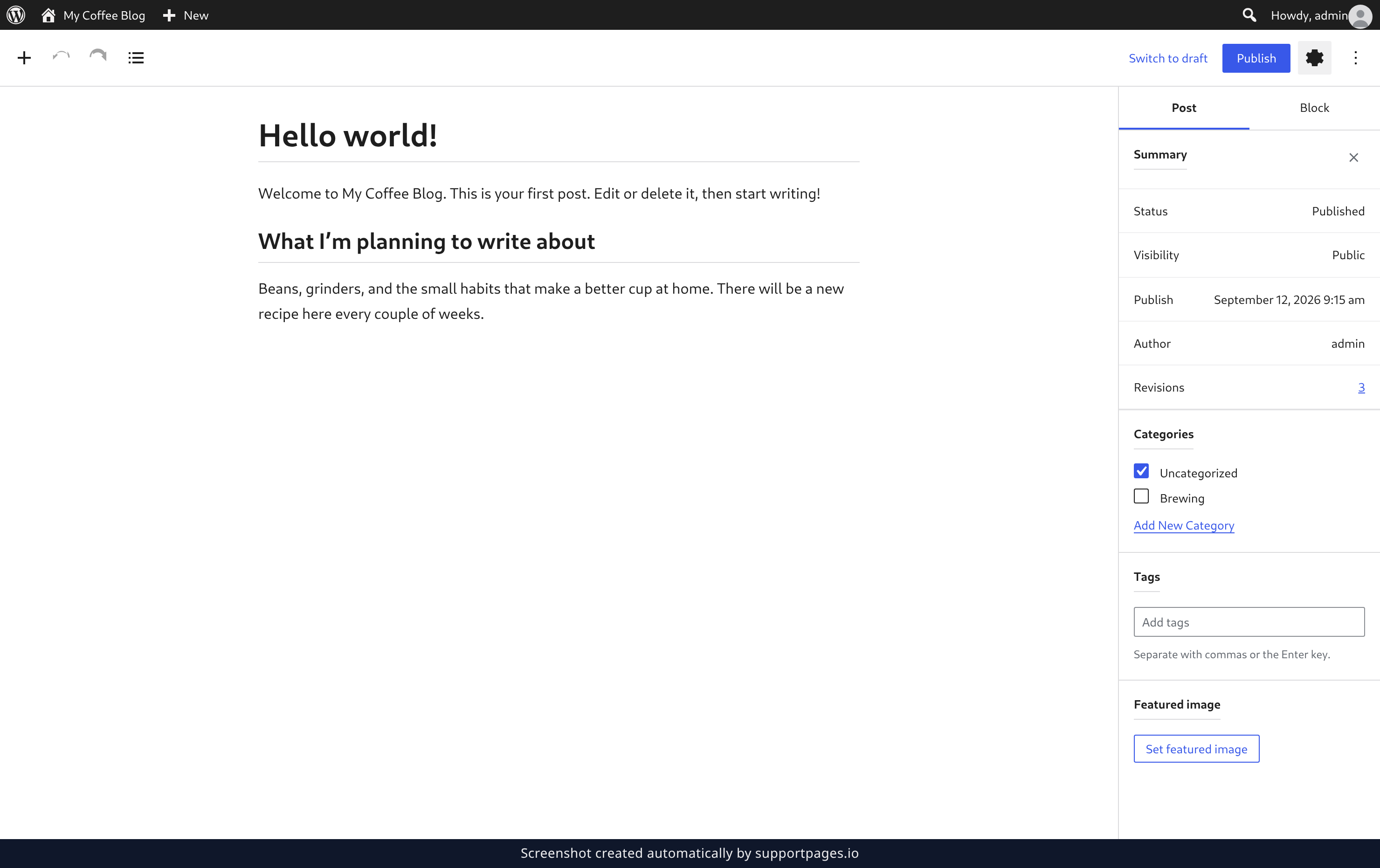
Task: Toggle the Categories panel heading
Action: point(1163,434)
